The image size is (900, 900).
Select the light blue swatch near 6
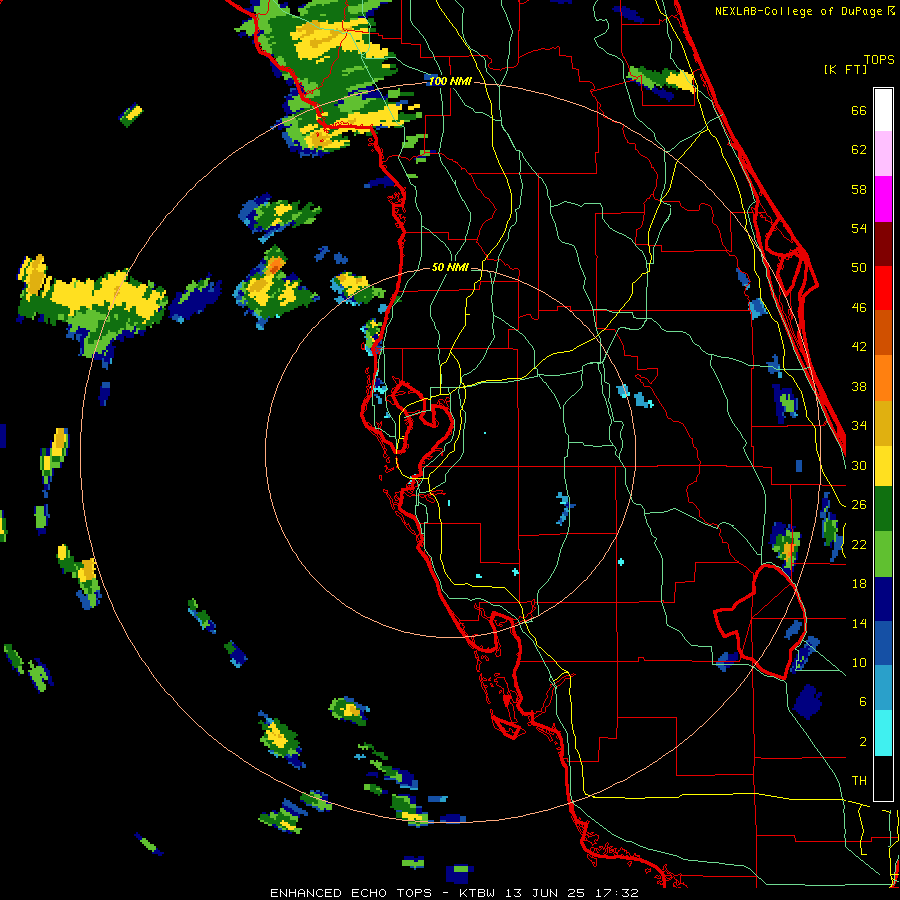click(x=883, y=689)
